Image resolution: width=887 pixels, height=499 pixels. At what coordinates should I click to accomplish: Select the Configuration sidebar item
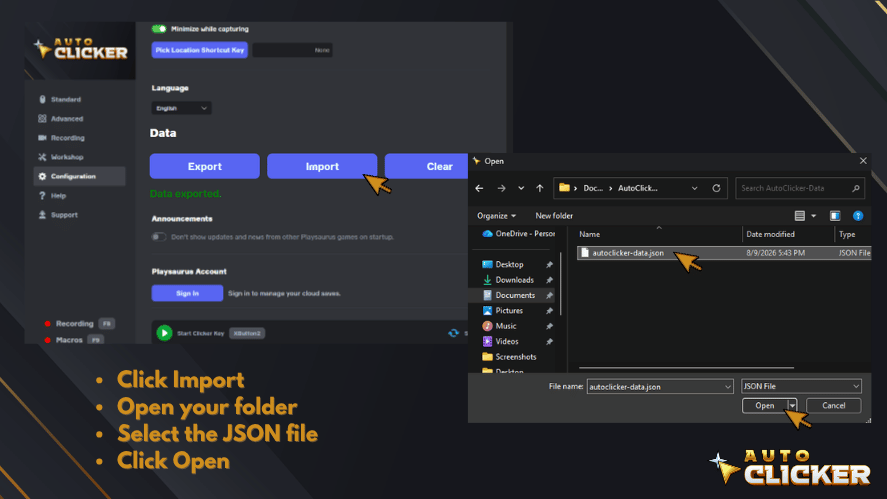pos(79,177)
